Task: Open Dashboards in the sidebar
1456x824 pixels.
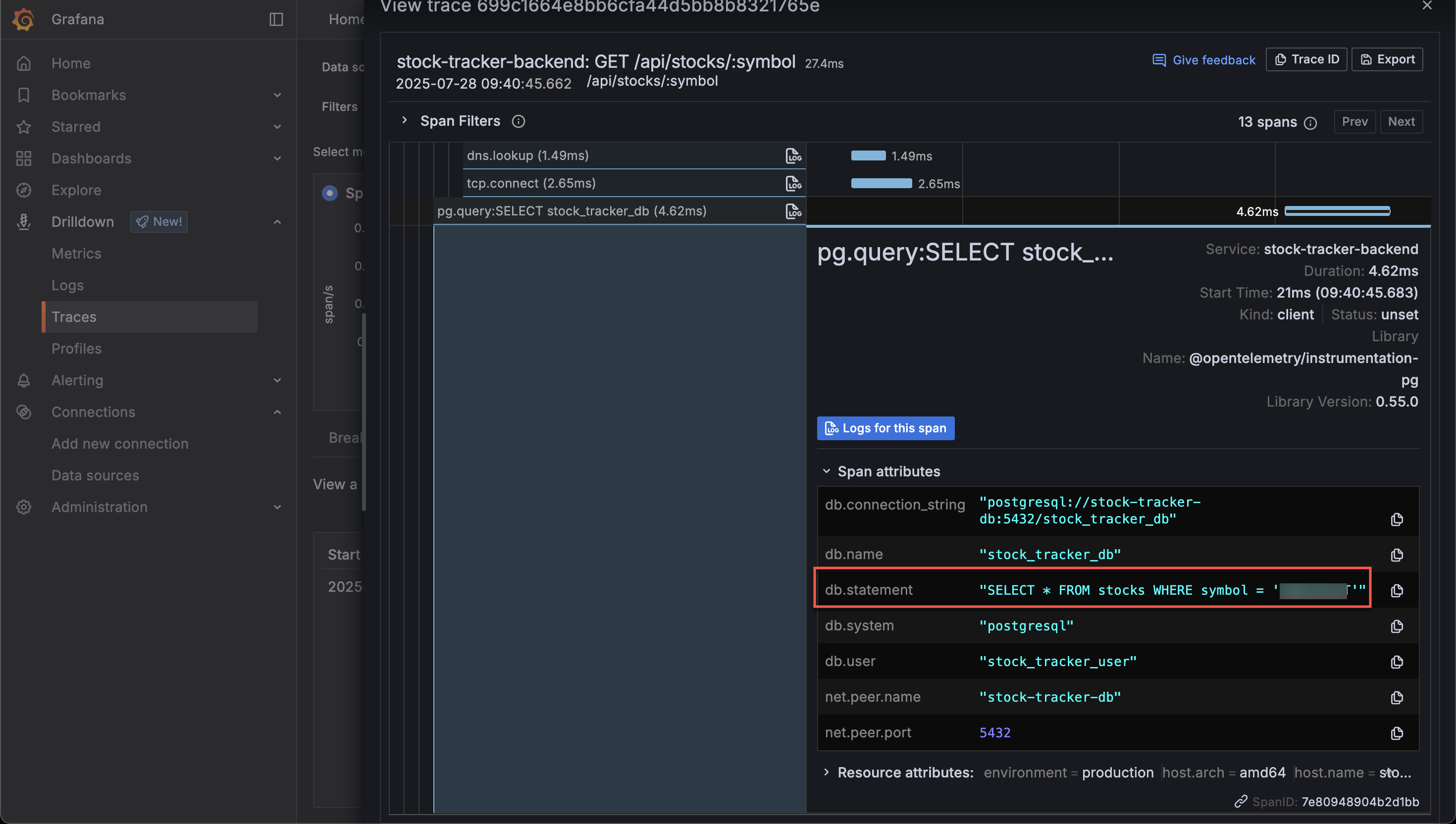Action: click(91, 158)
